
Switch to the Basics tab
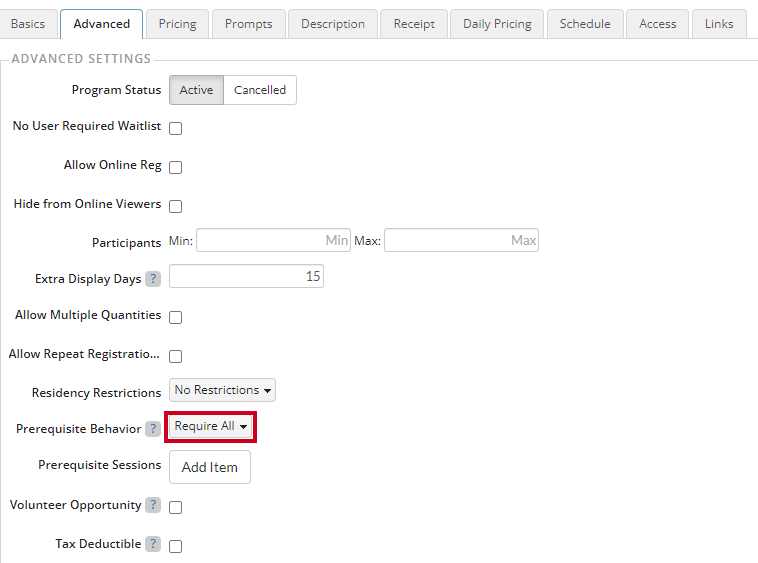pyautogui.click(x=28, y=24)
